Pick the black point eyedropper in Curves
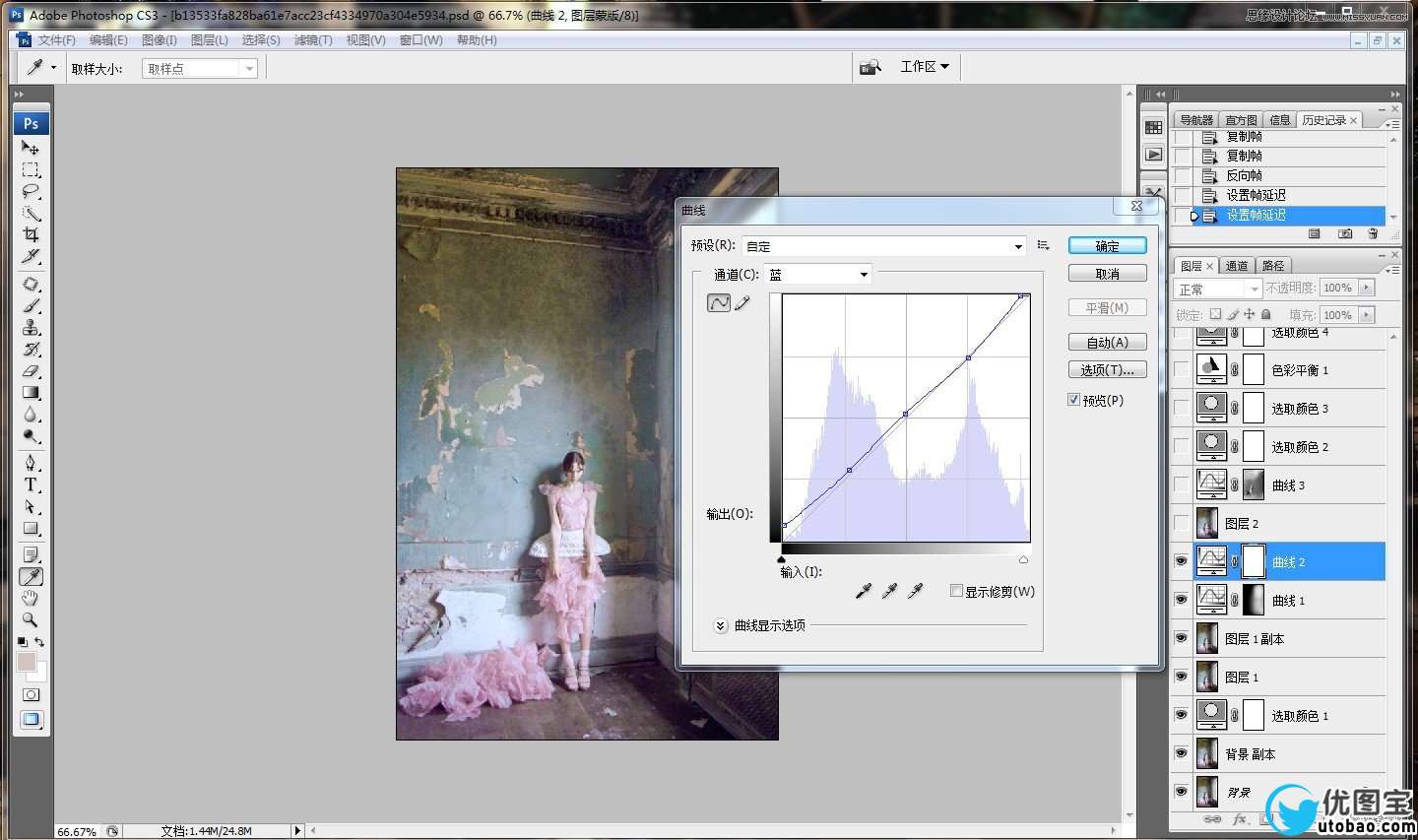This screenshot has width=1418, height=840. click(x=864, y=591)
